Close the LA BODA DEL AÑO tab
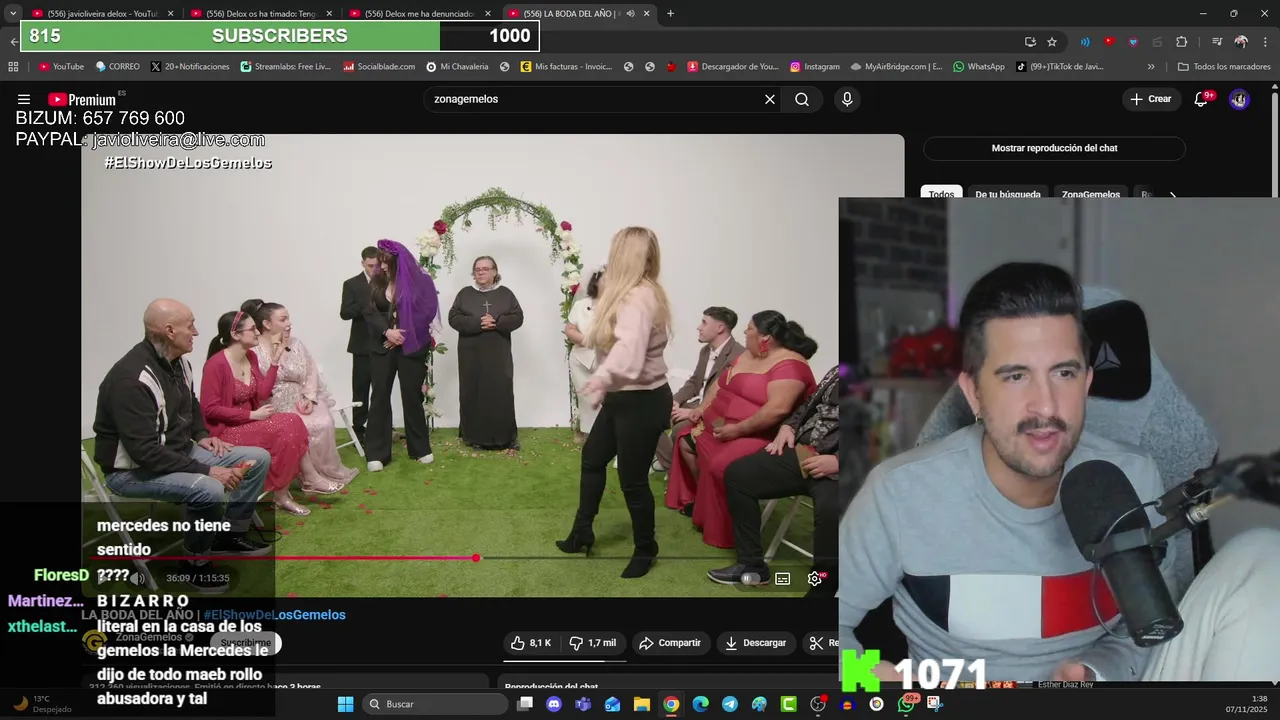This screenshot has height=720, width=1280. pyautogui.click(x=647, y=14)
